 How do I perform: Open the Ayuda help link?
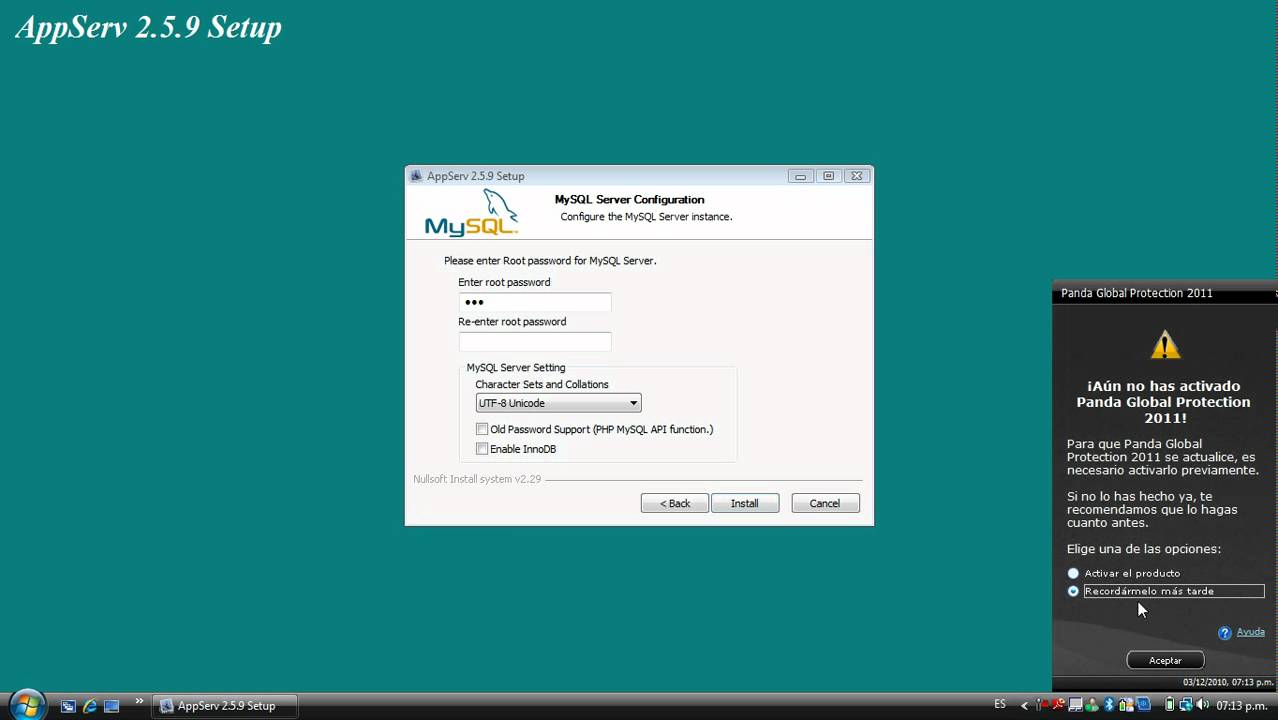click(1251, 632)
